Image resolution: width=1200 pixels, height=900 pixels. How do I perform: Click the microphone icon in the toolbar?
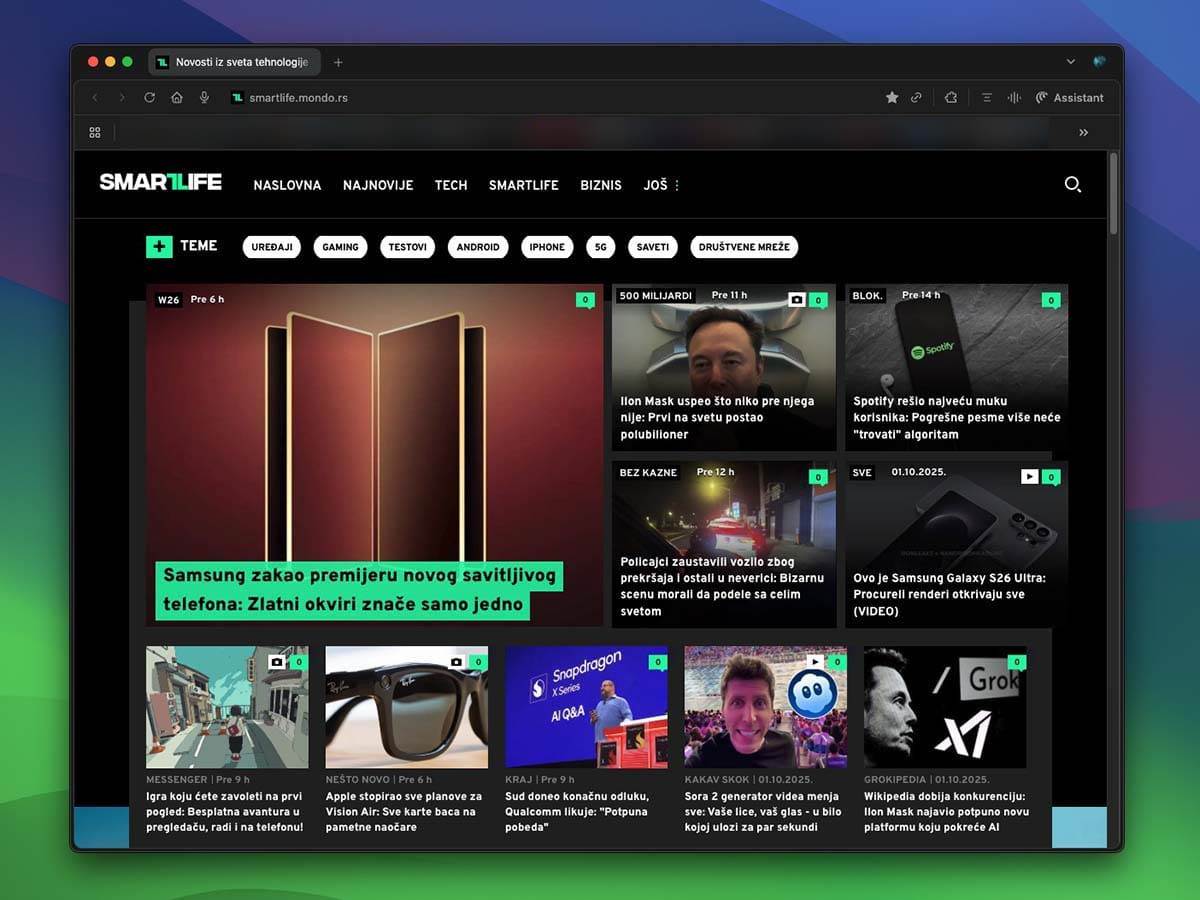[204, 98]
